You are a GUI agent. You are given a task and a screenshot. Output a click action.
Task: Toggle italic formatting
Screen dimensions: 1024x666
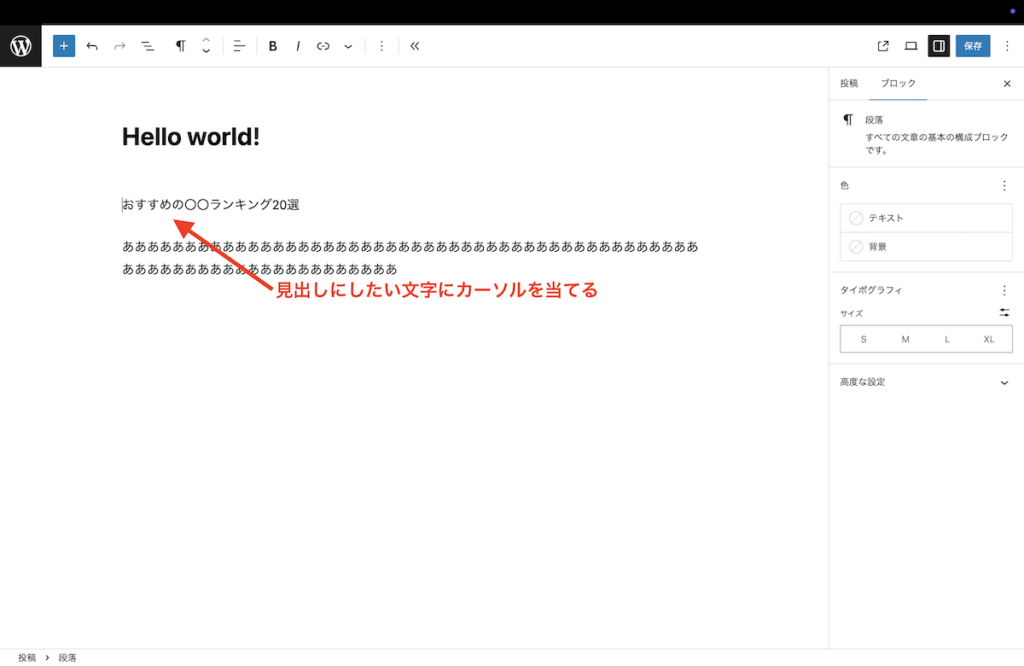point(298,45)
